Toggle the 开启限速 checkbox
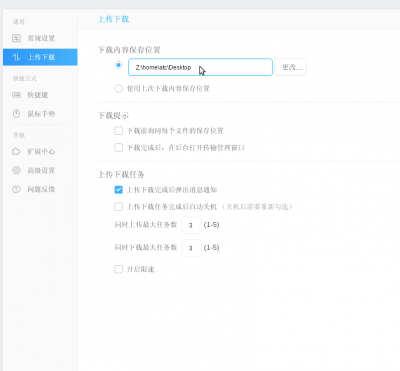400x371 pixels. 118,269
